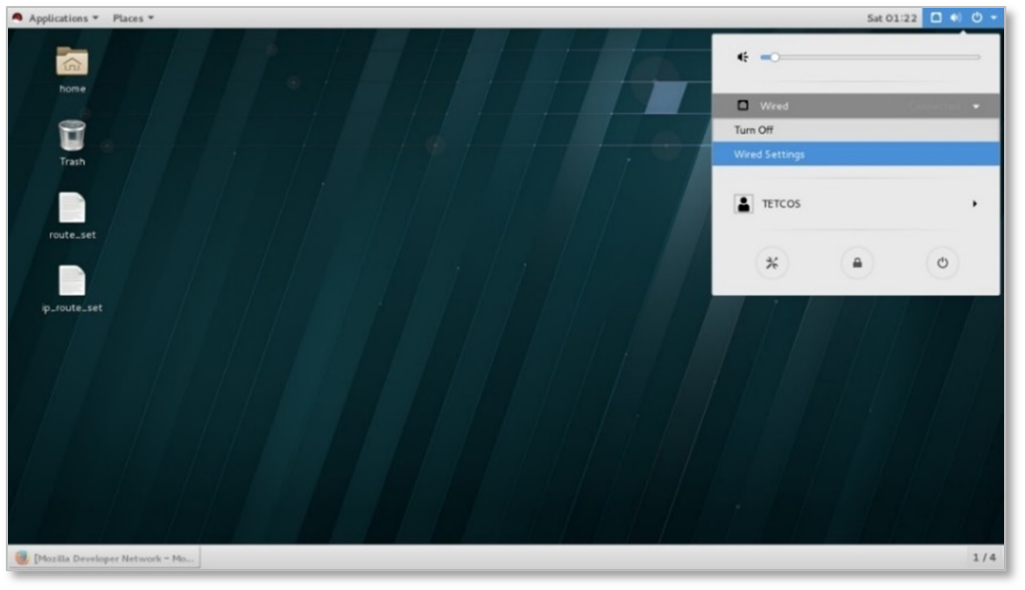Click the network icon in the top panel

click(937, 18)
